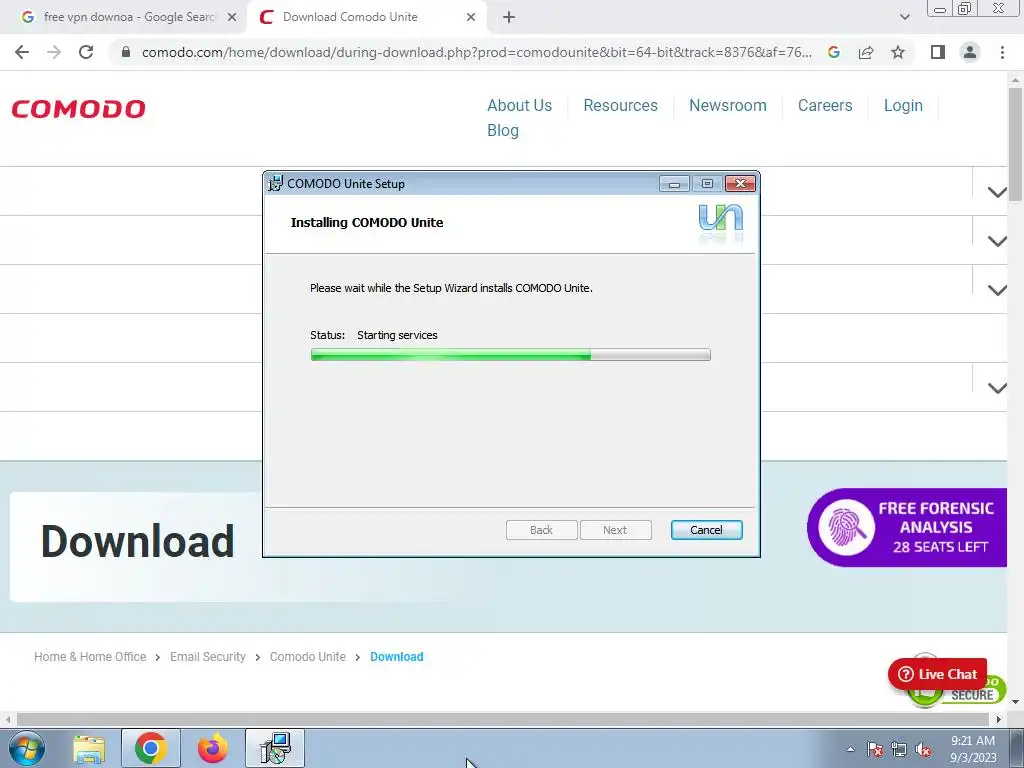This screenshot has width=1024, height=768.
Task: Close the Download Comodo Unite tab
Action: [x=471, y=17]
